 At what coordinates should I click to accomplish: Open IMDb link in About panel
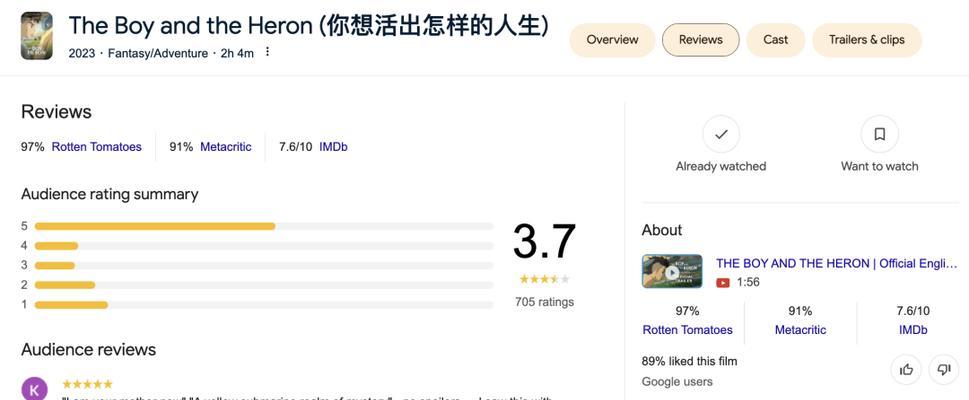coord(913,330)
